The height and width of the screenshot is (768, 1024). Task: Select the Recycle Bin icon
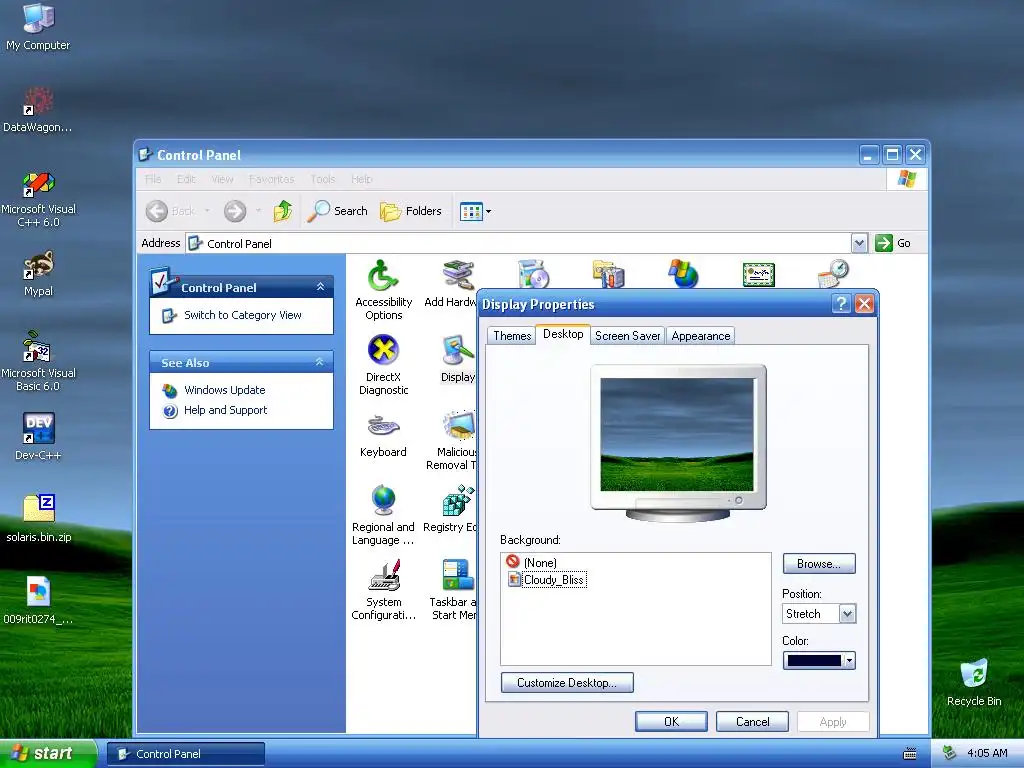[x=974, y=682]
